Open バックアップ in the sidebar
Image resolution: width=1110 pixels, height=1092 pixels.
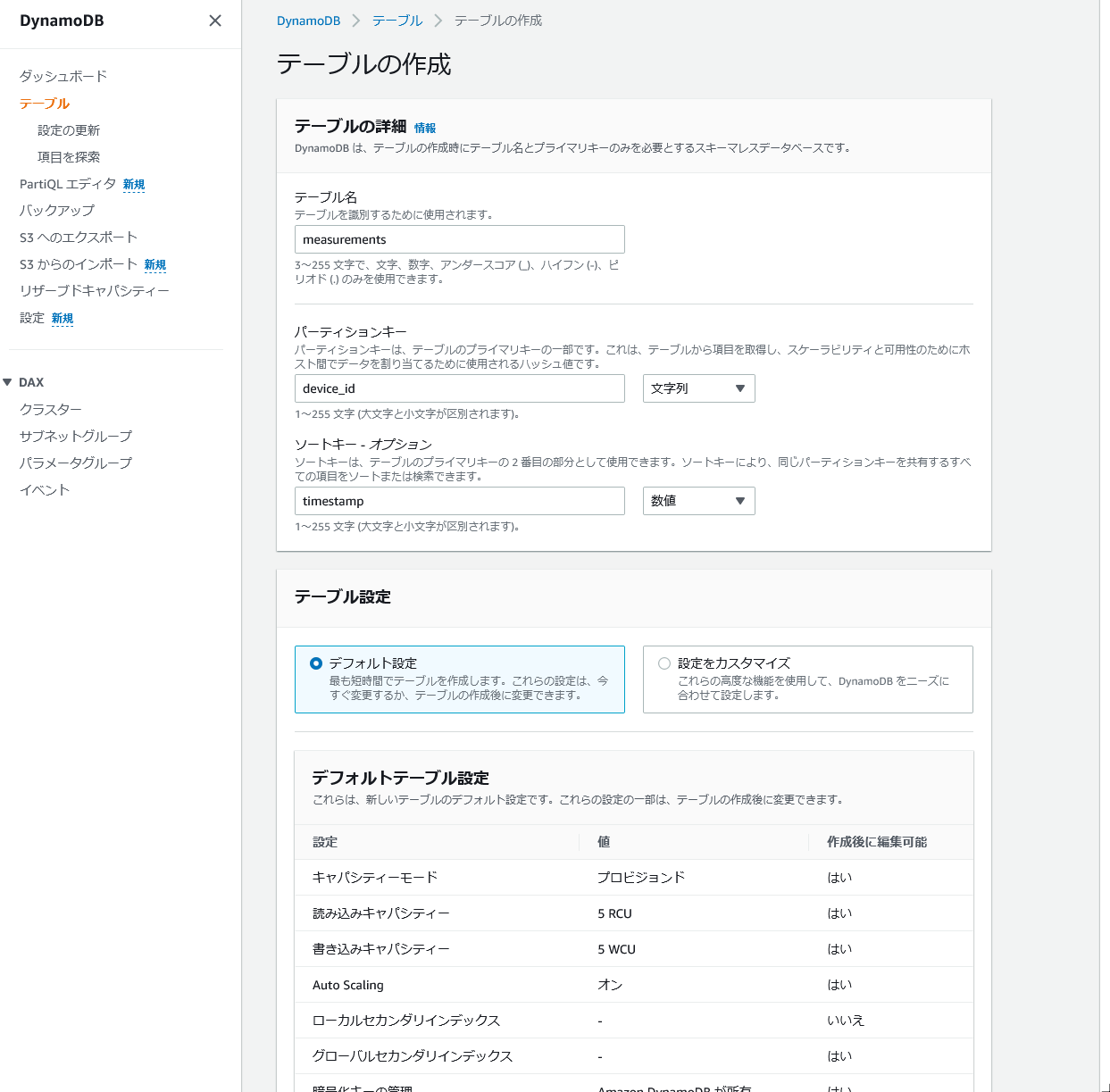click(x=57, y=211)
